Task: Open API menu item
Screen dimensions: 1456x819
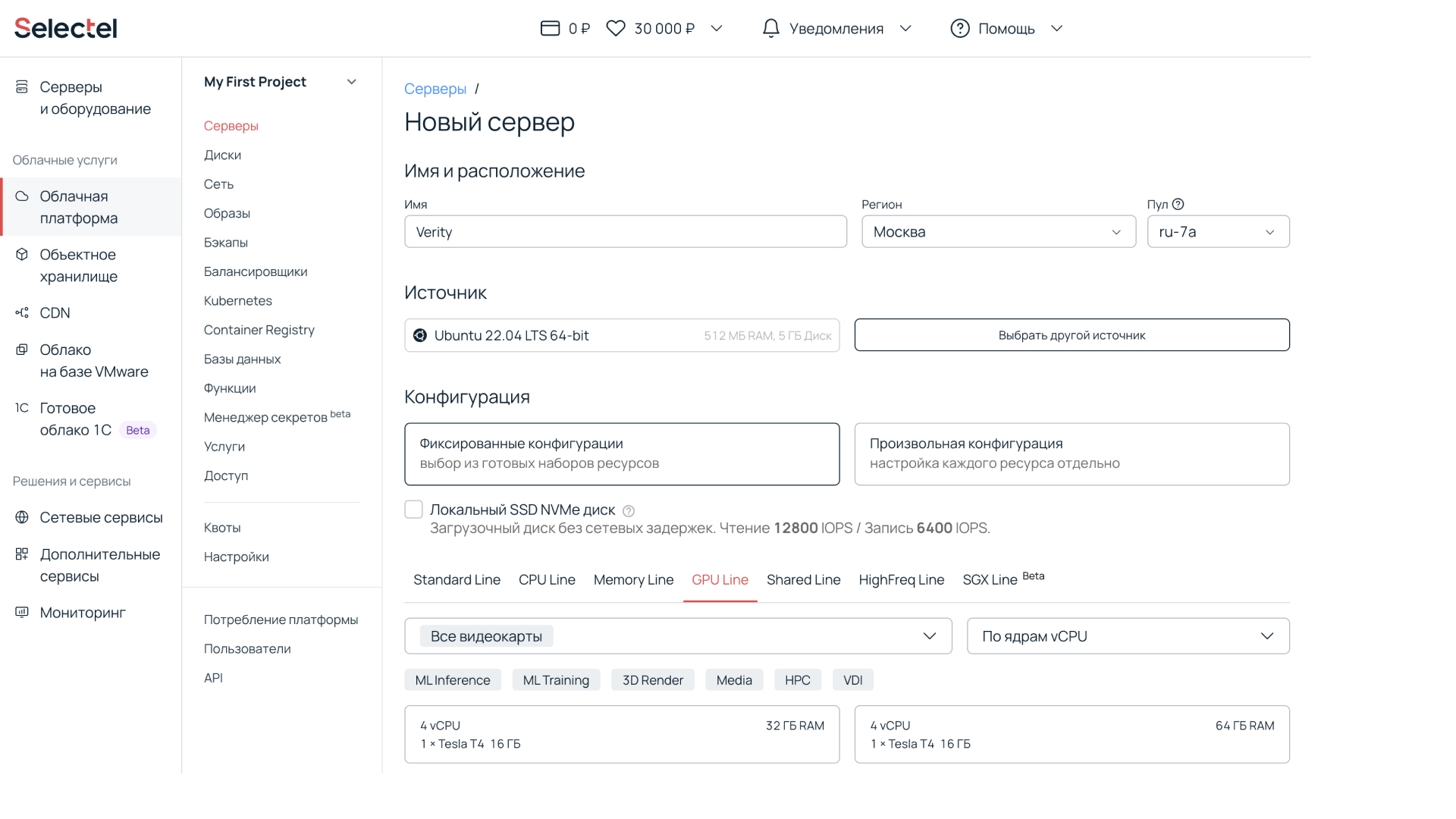Action: pyautogui.click(x=213, y=678)
